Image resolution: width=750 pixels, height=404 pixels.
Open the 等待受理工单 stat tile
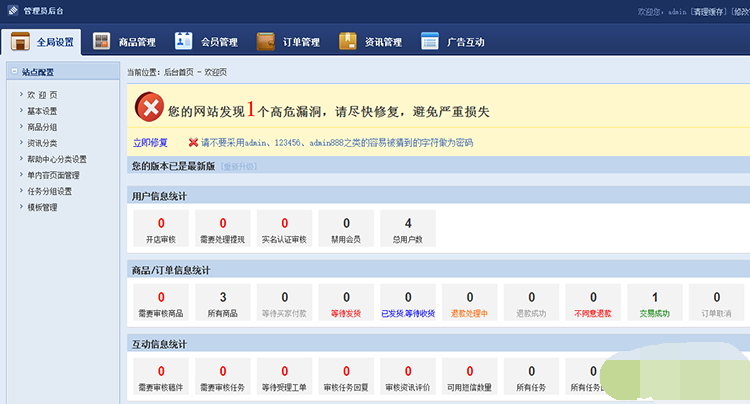[x=284, y=376]
